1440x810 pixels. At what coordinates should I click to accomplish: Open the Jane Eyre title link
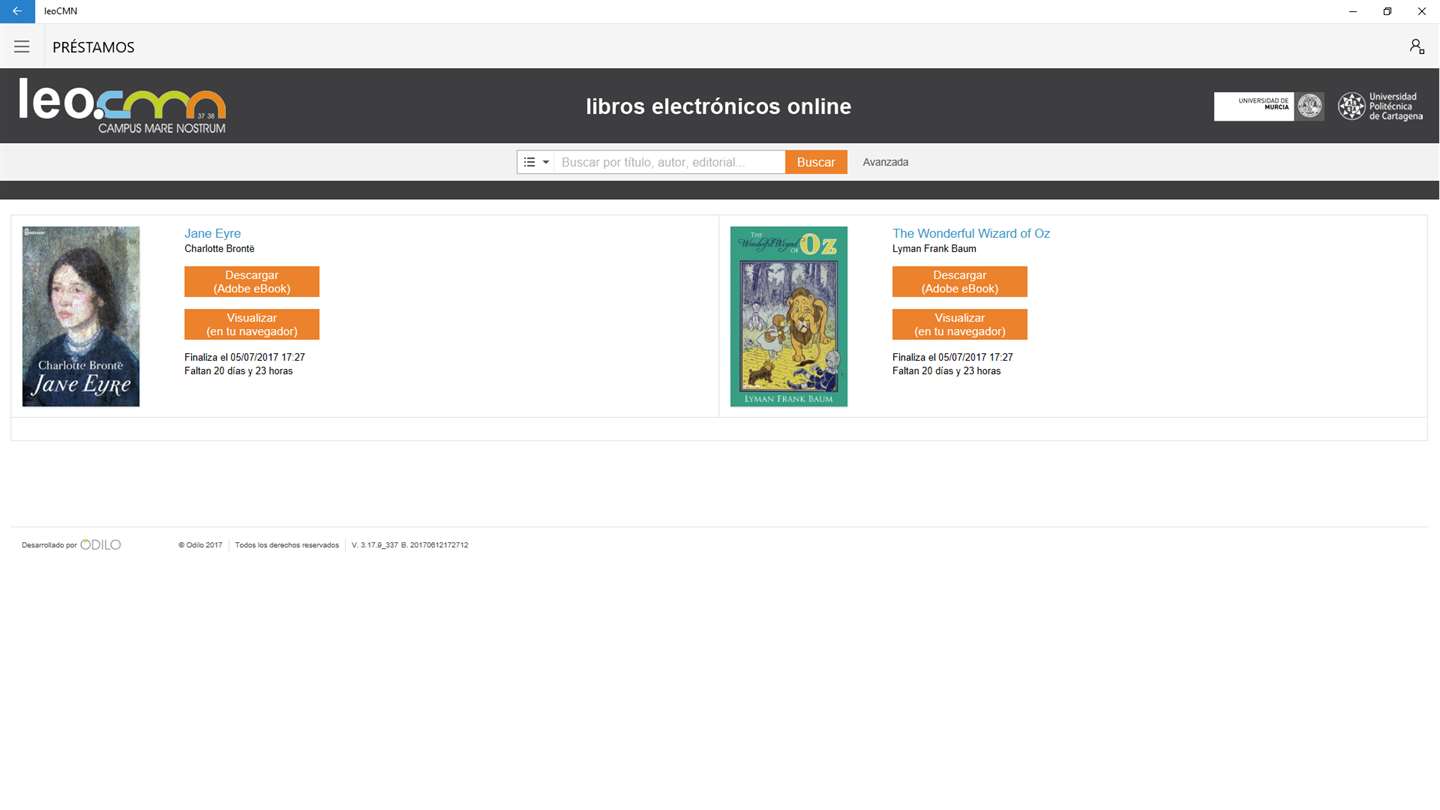point(212,233)
